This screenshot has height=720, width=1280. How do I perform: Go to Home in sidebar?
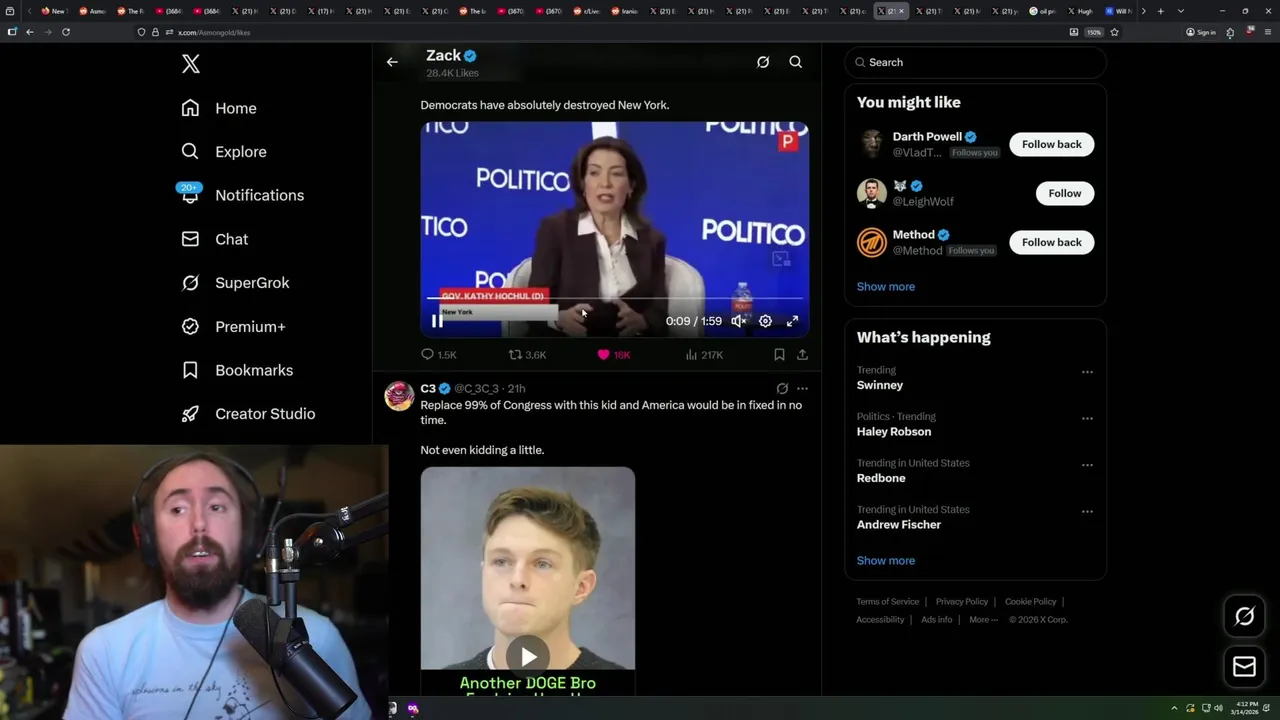coord(219,108)
